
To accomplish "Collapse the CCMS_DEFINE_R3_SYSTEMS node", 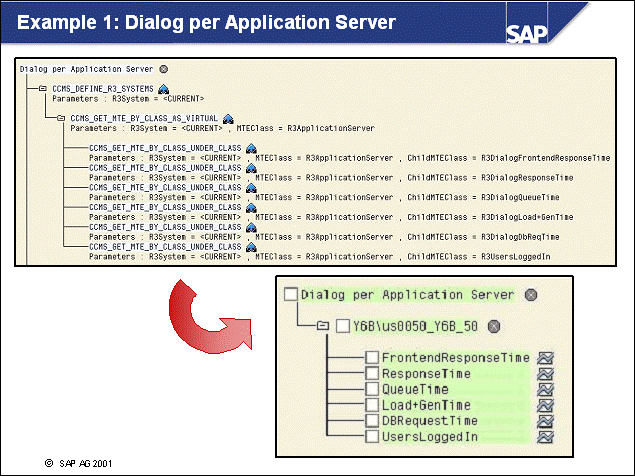I will 42,89.
